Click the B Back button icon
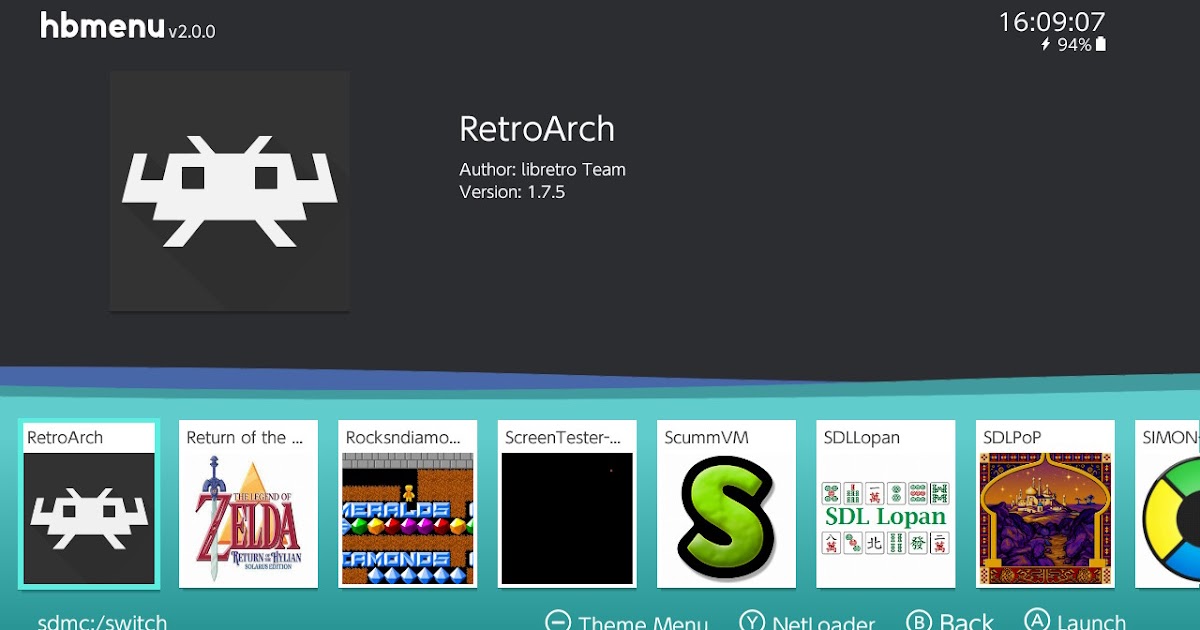The image size is (1200, 630). 919,622
